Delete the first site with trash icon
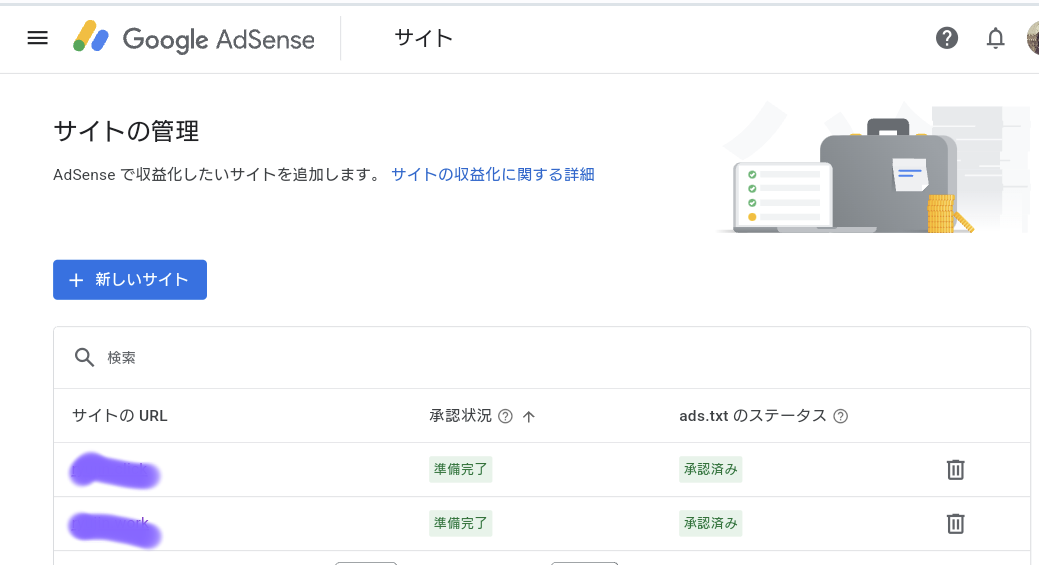Image resolution: width=1039 pixels, height=565 pixels. click(956, 470)
